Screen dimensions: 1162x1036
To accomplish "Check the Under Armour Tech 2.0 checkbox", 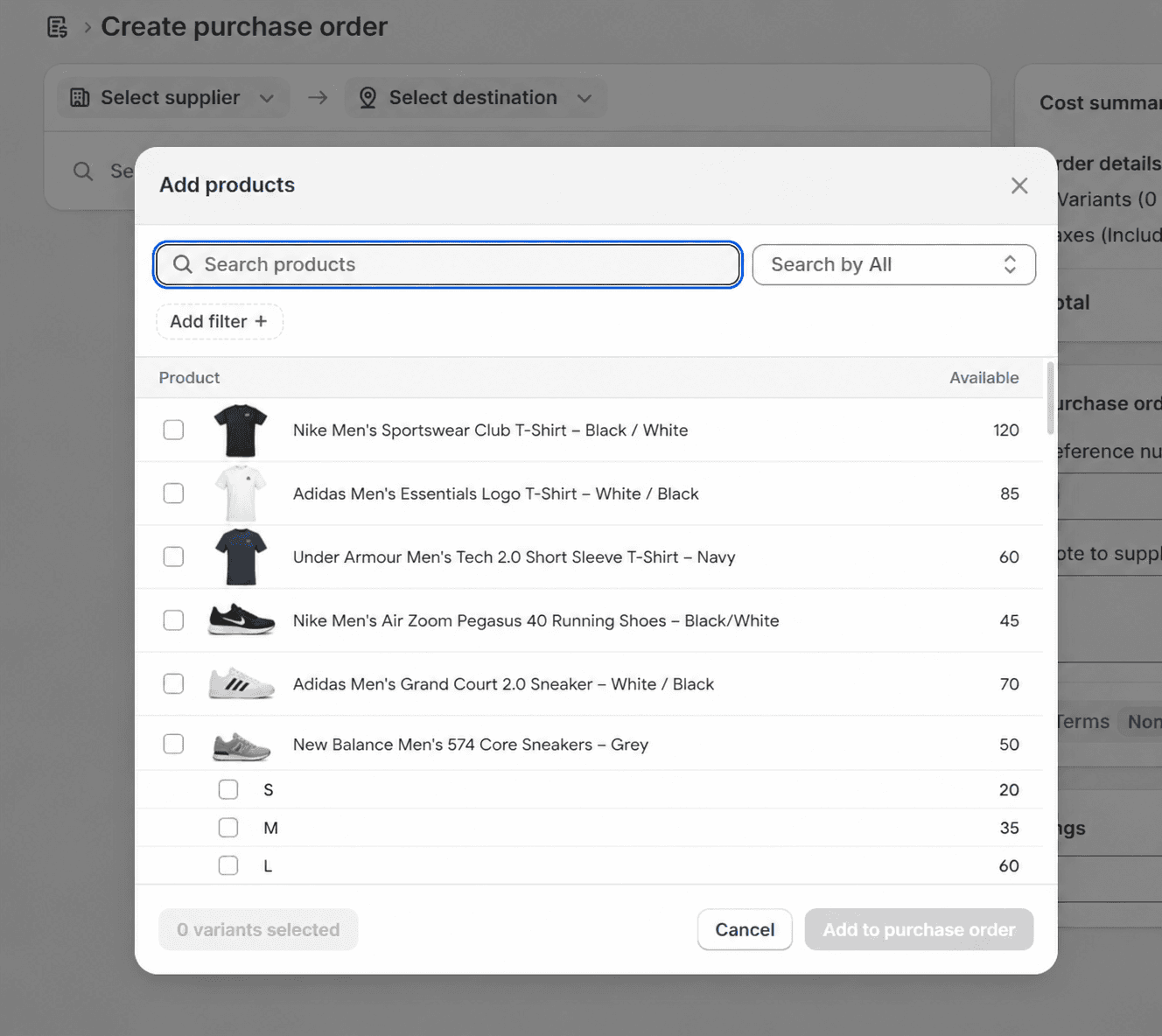I will 173,556.
